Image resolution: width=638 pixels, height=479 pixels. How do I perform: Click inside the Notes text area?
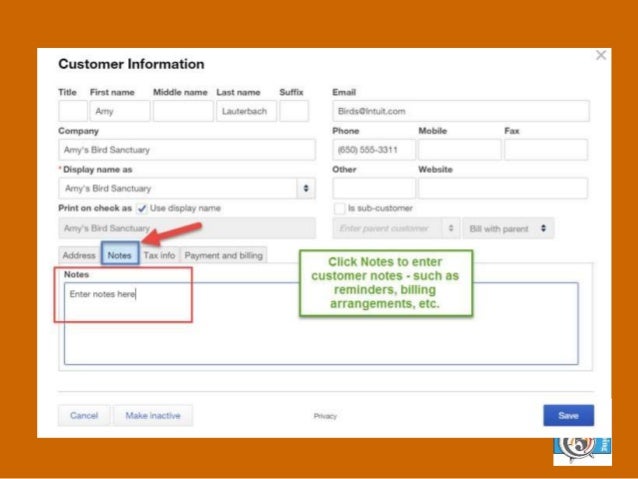click(x=321, y=324)
